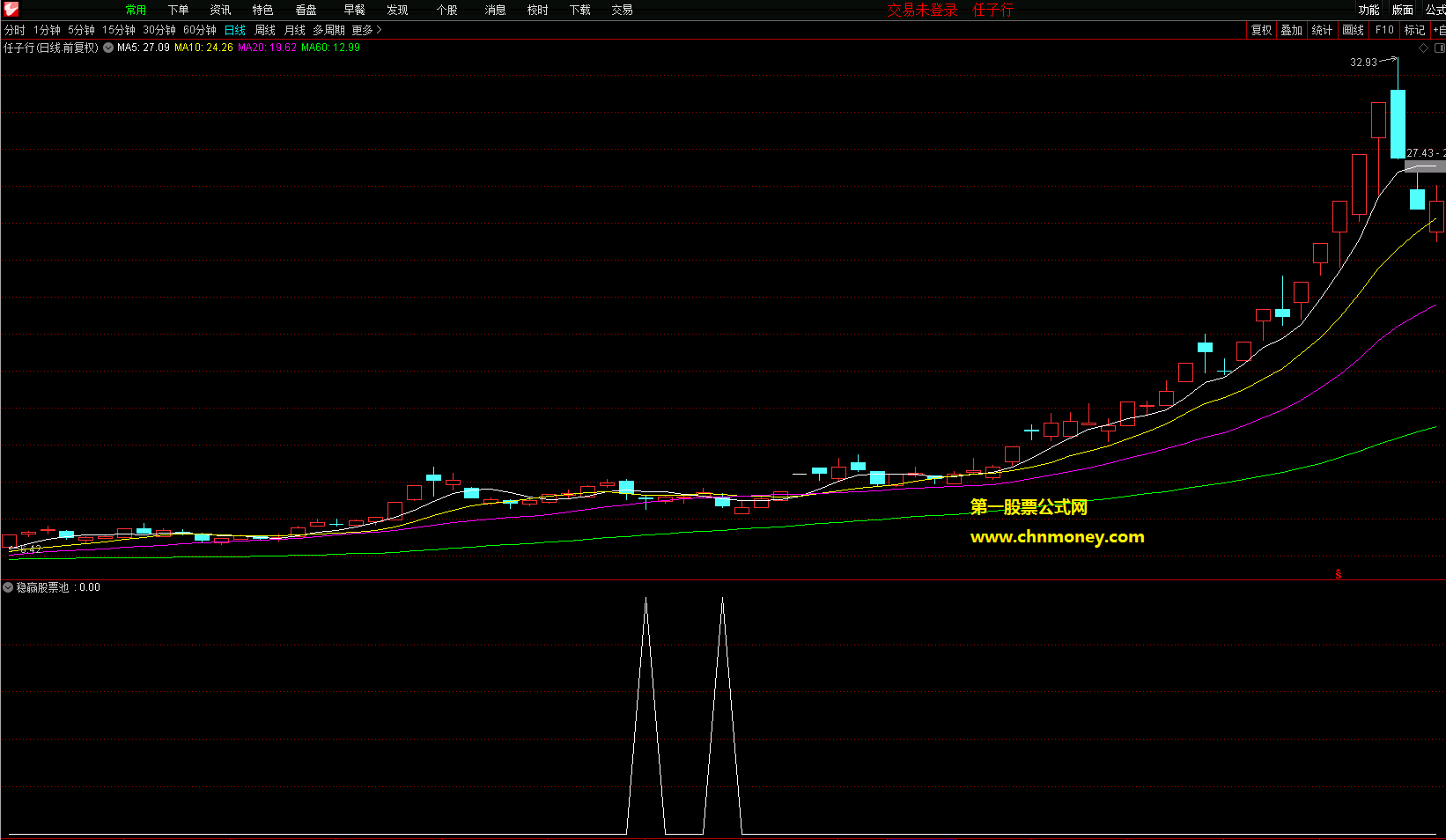Open the 版面 layout menu button

[x=1402, y=10]
